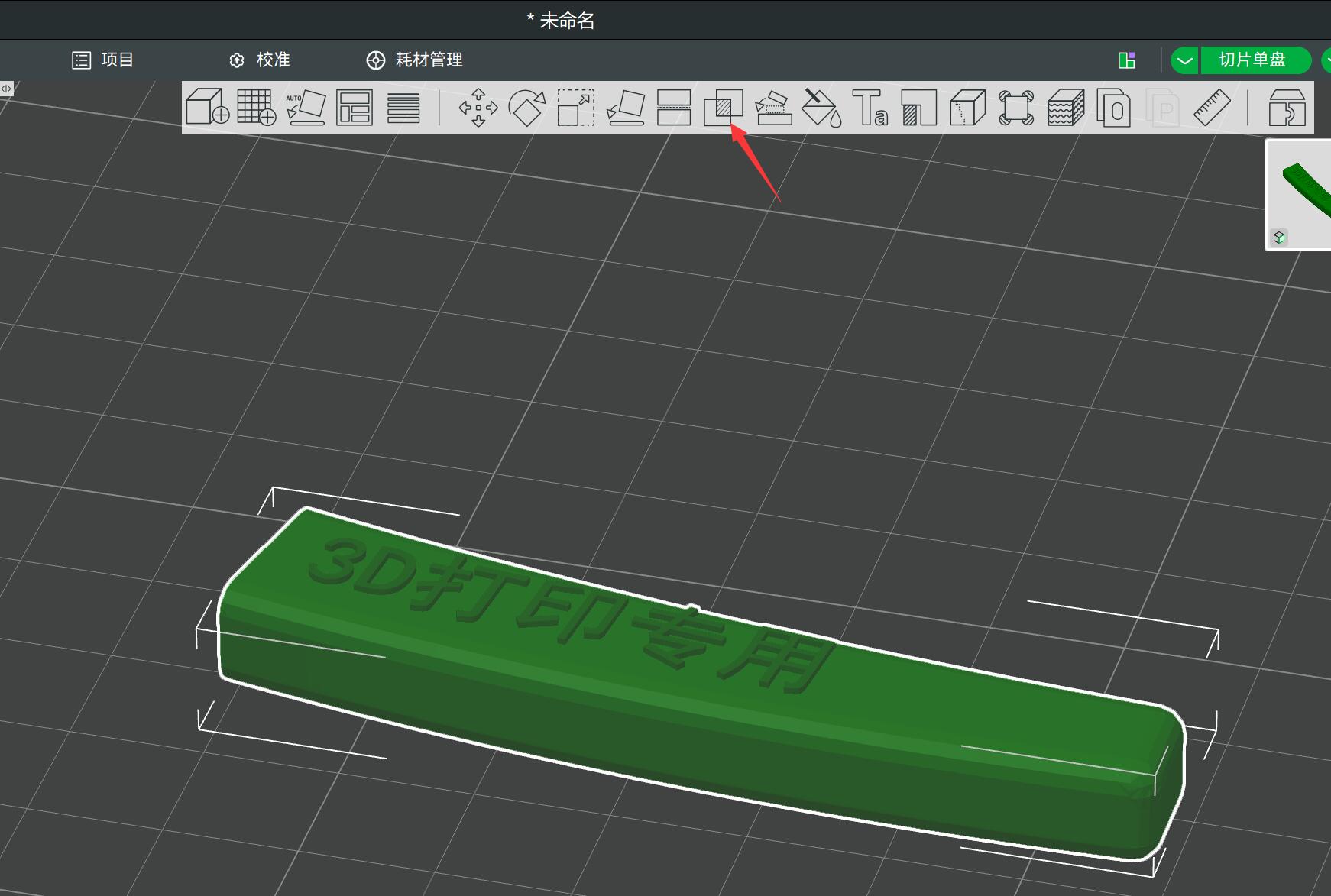Select the Color painting bucket tool

pos(822,107)
